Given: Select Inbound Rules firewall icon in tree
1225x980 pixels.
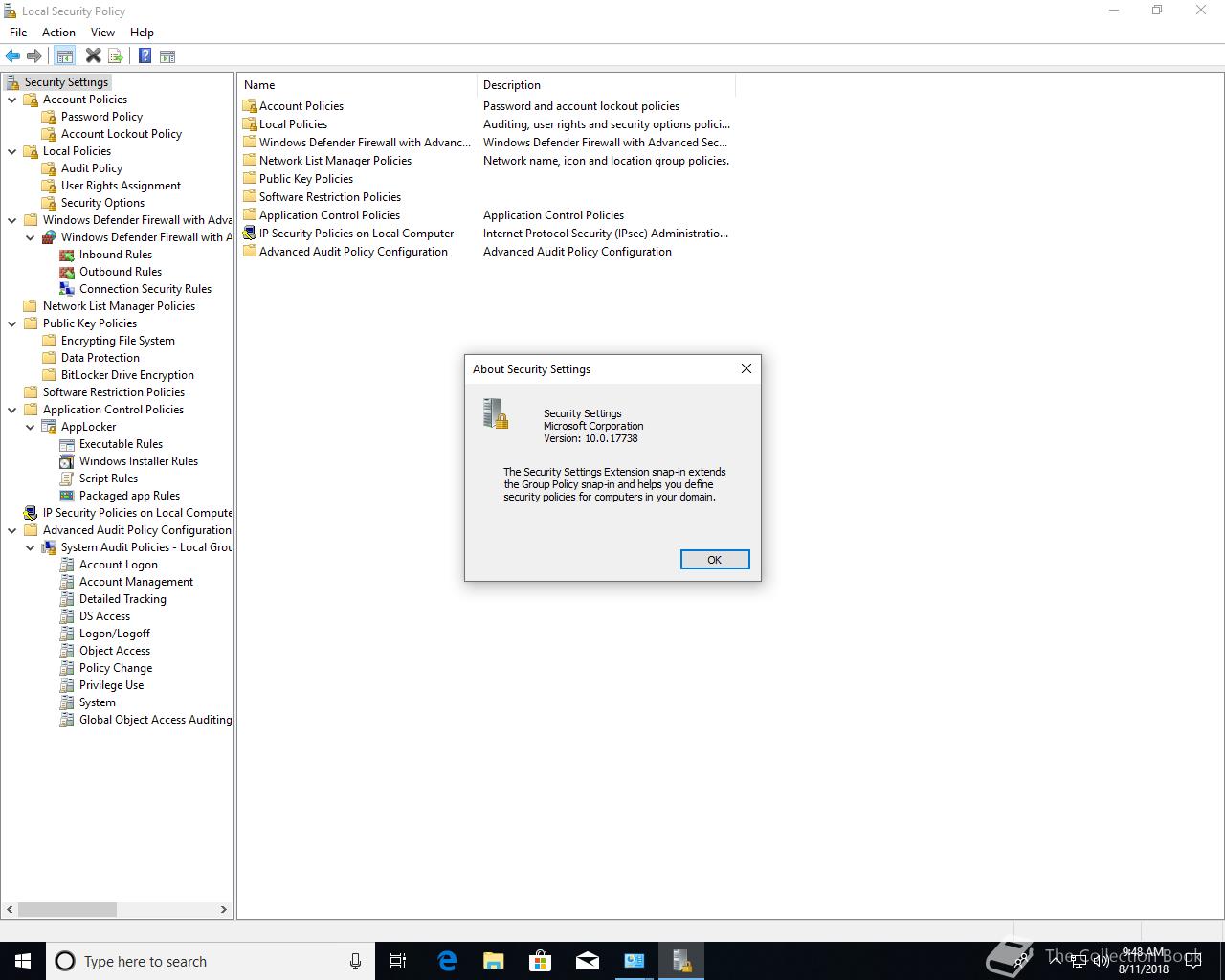Looking at the screenshot, I should point(67,255).
